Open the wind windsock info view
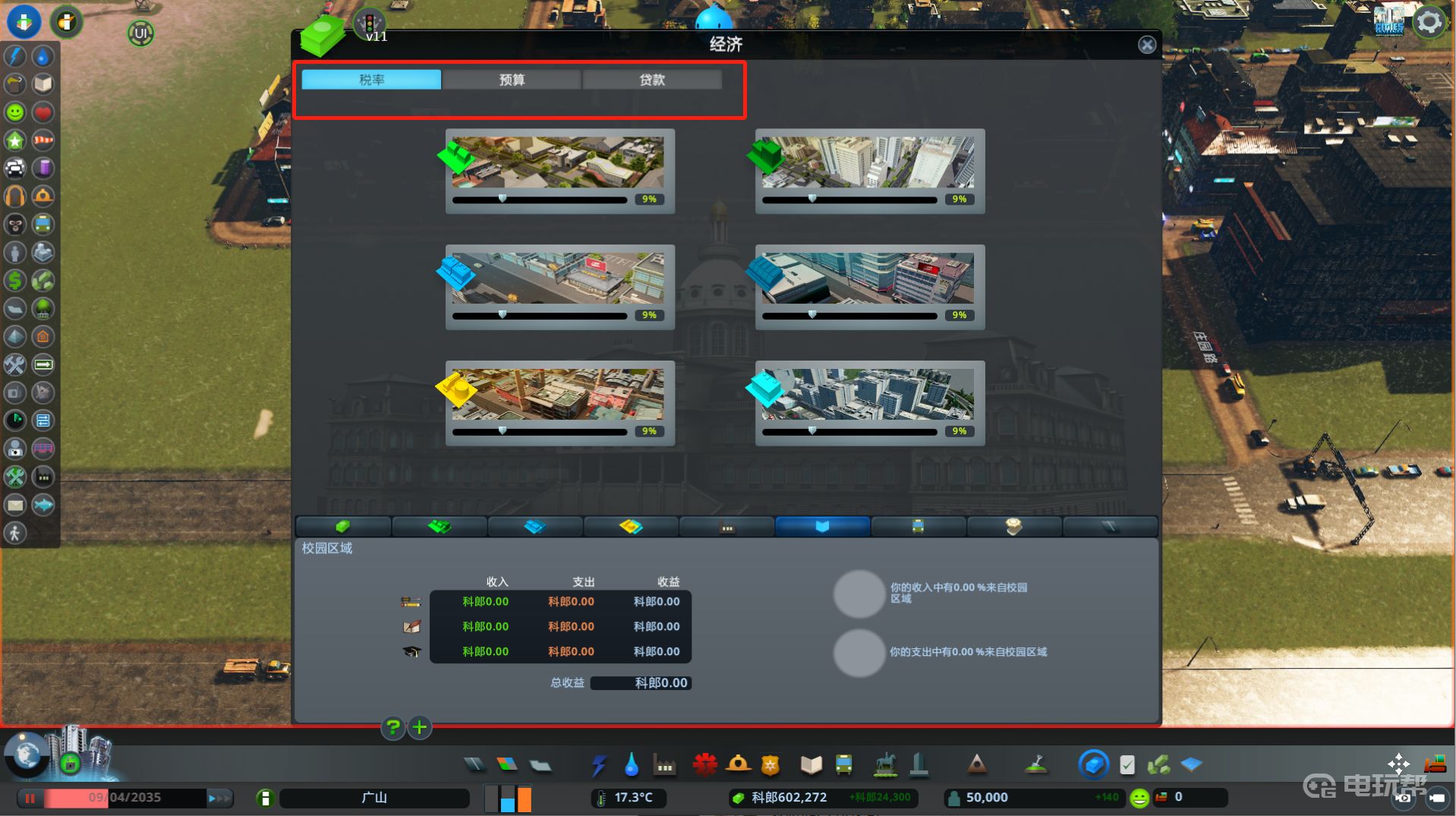This screenshot has height=816, width=1456. [x=43, y=140]
